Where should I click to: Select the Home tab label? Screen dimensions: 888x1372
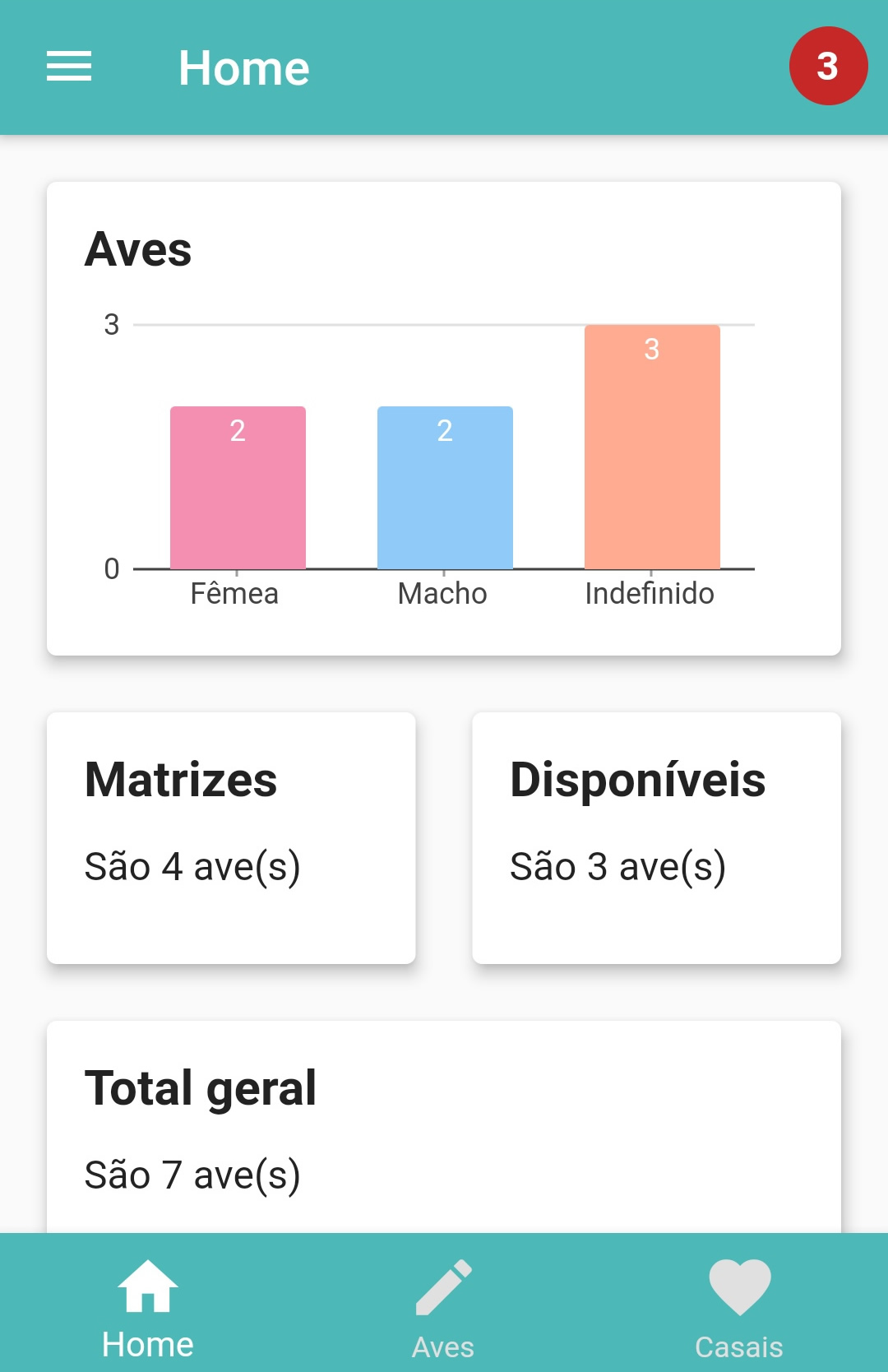coord(148,1345)
